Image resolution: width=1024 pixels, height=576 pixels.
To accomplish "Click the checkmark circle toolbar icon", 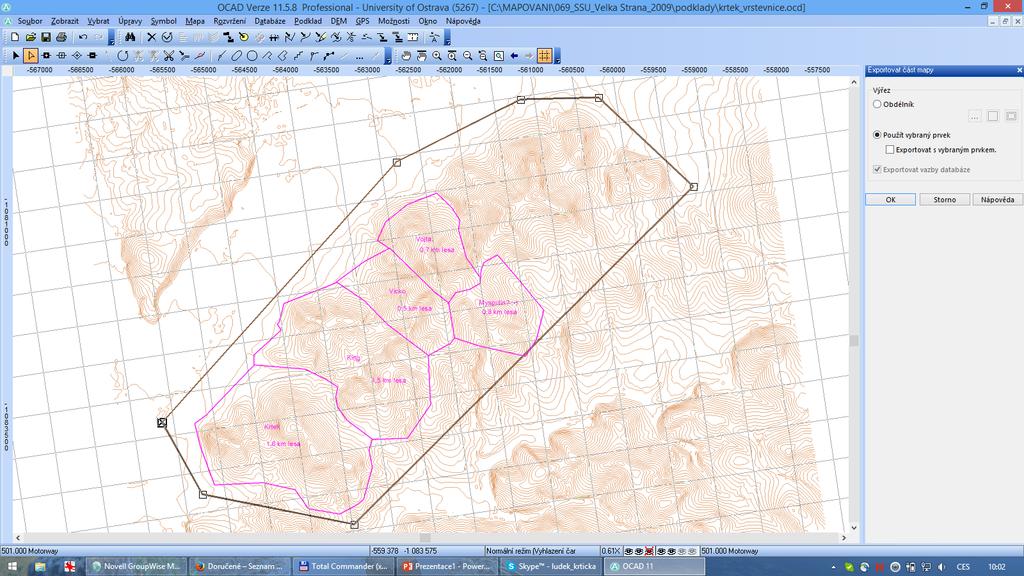I will [x=167, y=37].
